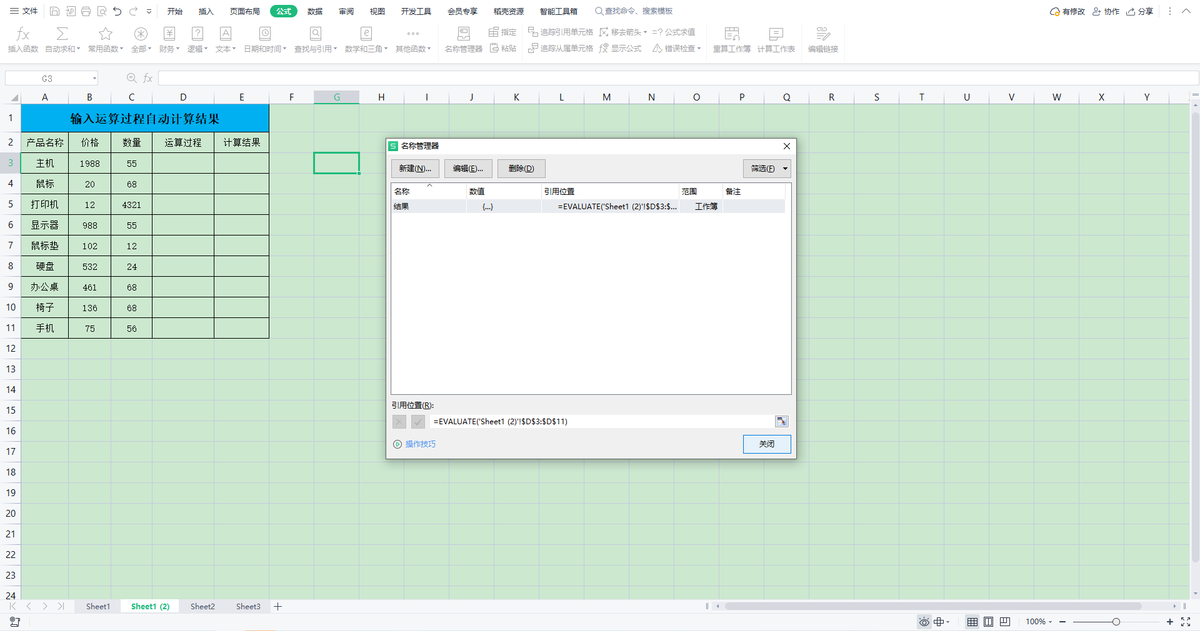Click the add new sheet plus button
This screenshot has width=1200, height=631.
click(278, 606)
